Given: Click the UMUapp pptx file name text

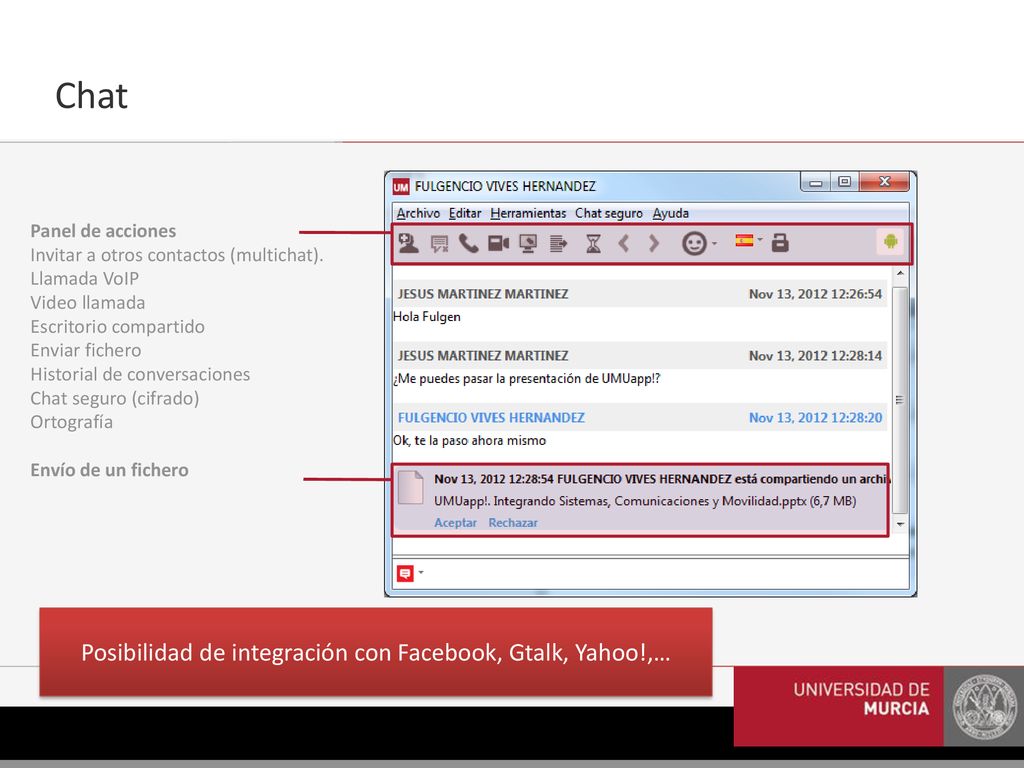Looking at the screenshot, I should (x=645, y=502).
